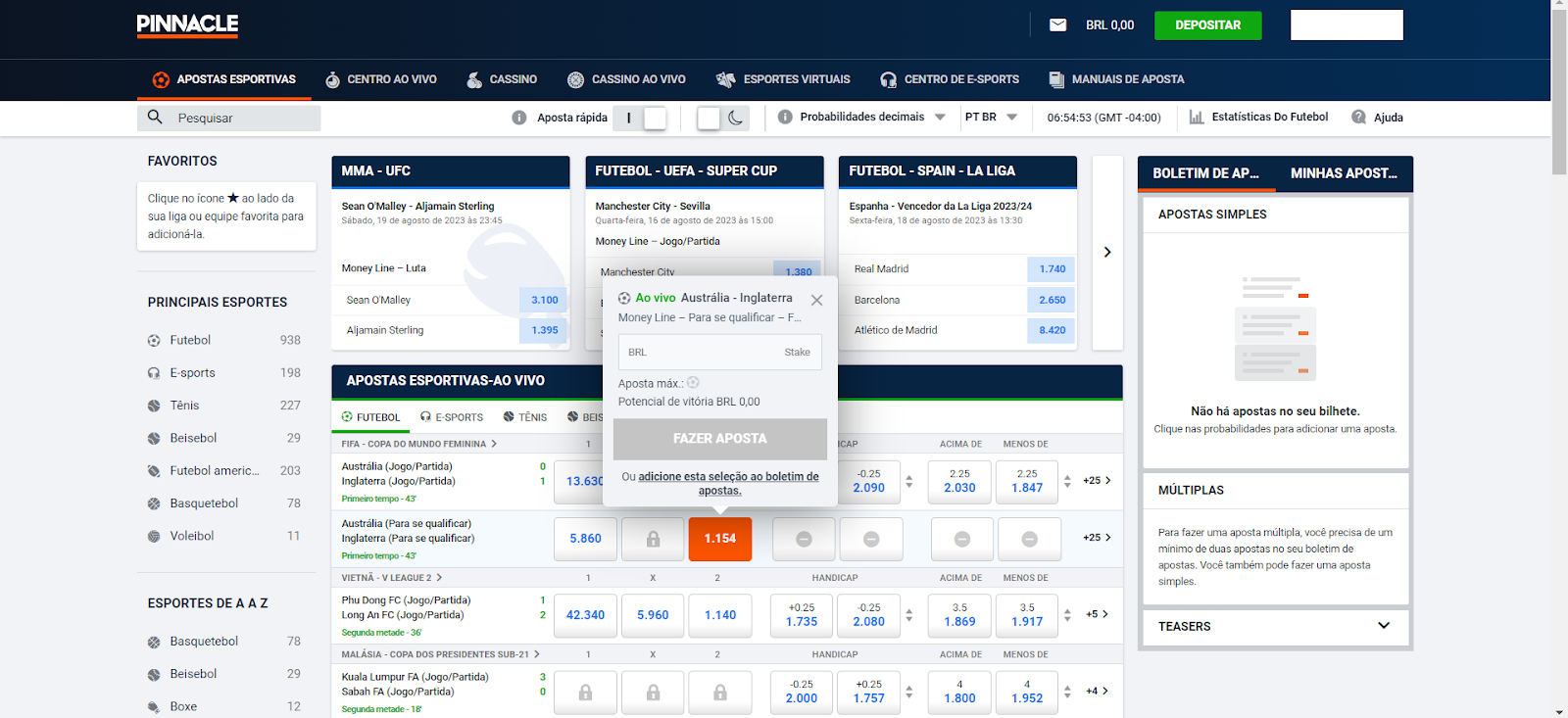Click Atlético de Madrid odds 8.420

pos(1052,331)
